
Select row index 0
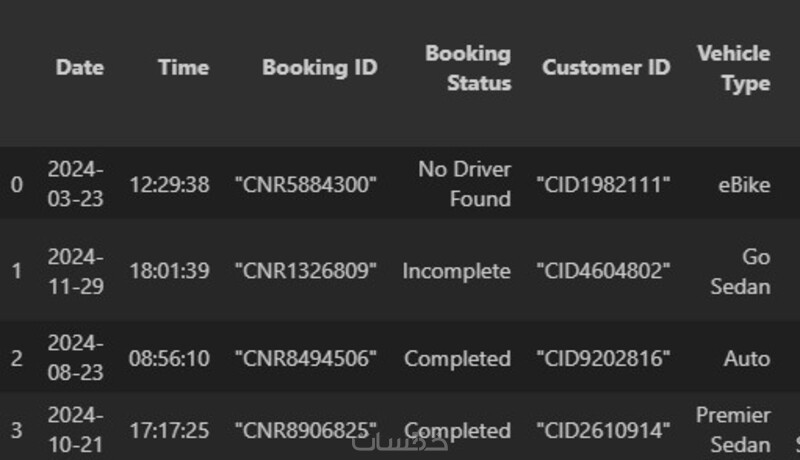pos(16,184)
